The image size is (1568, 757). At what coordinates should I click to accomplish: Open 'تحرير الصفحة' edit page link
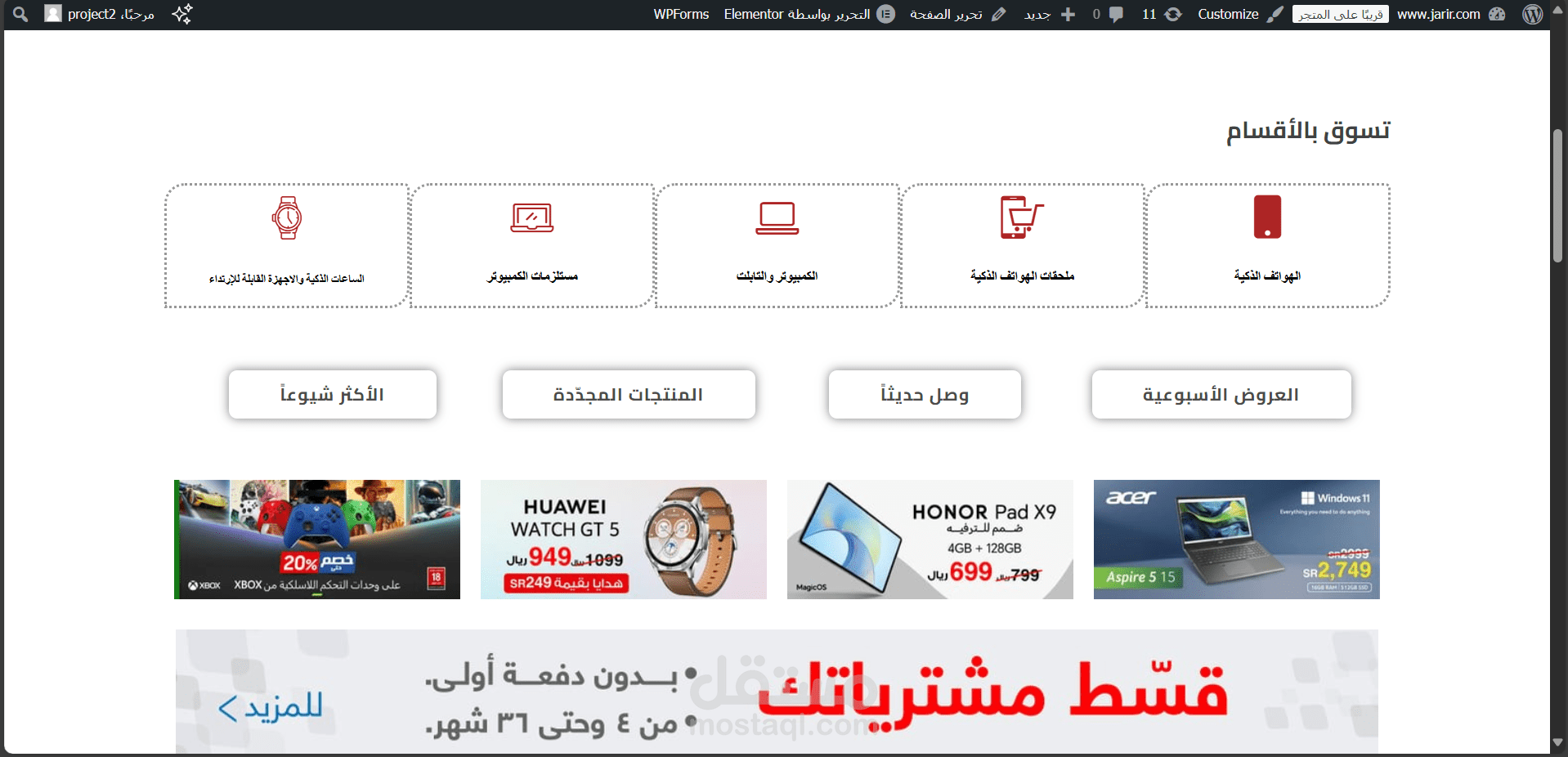(x=946, y=14)
